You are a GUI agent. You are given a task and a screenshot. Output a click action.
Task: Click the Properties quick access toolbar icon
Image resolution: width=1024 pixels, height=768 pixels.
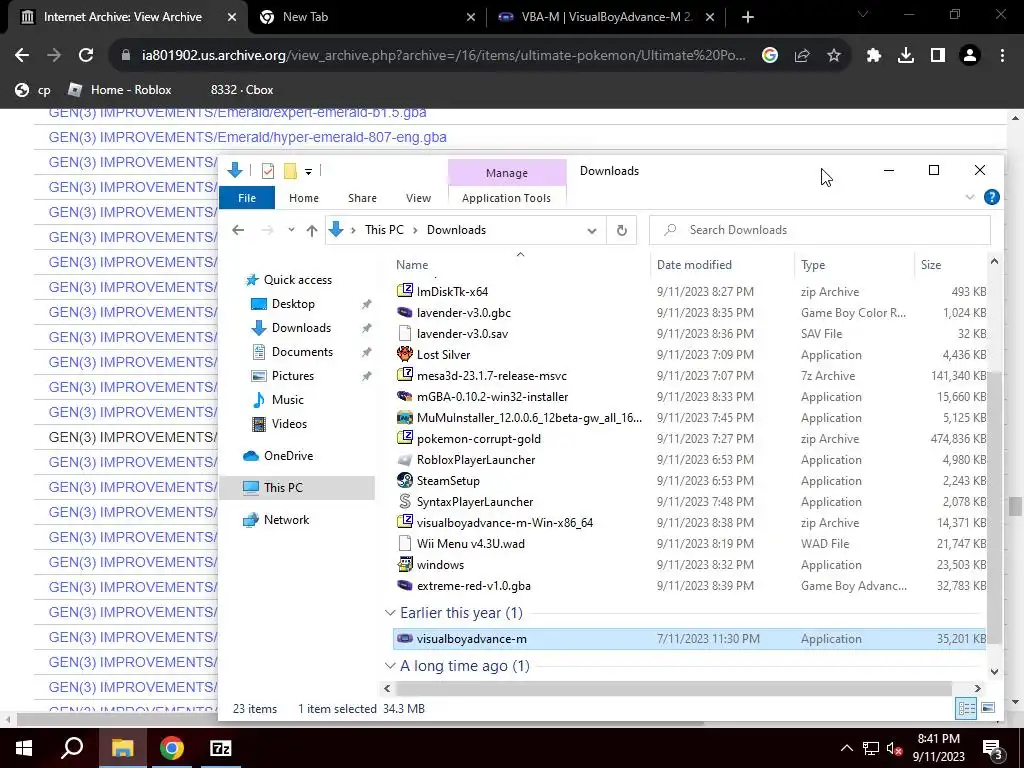click(268, 171)
